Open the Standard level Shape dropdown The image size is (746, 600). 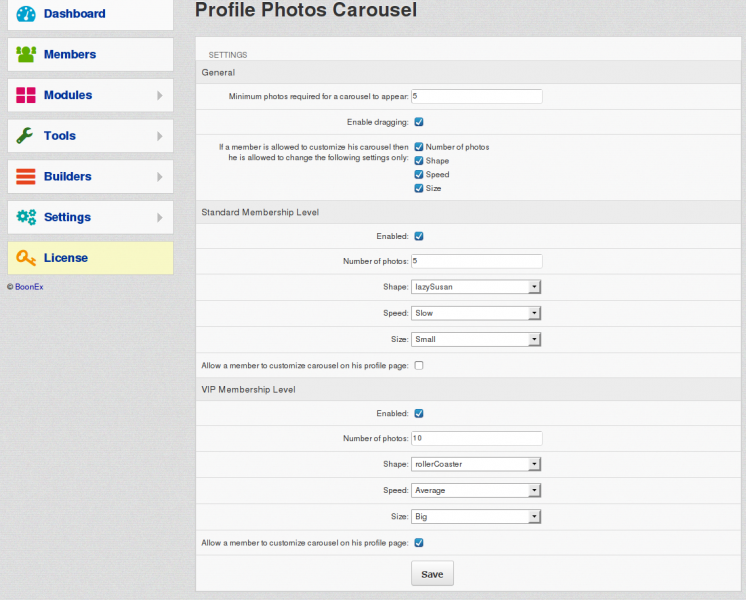(476, 287)
